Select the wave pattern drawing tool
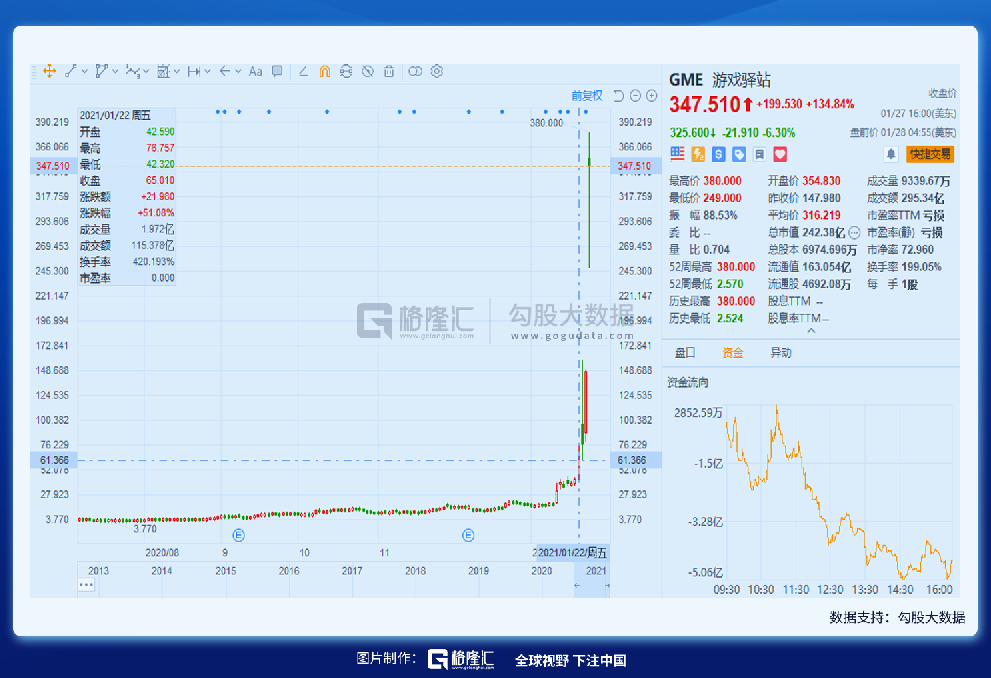 [133, 71]
